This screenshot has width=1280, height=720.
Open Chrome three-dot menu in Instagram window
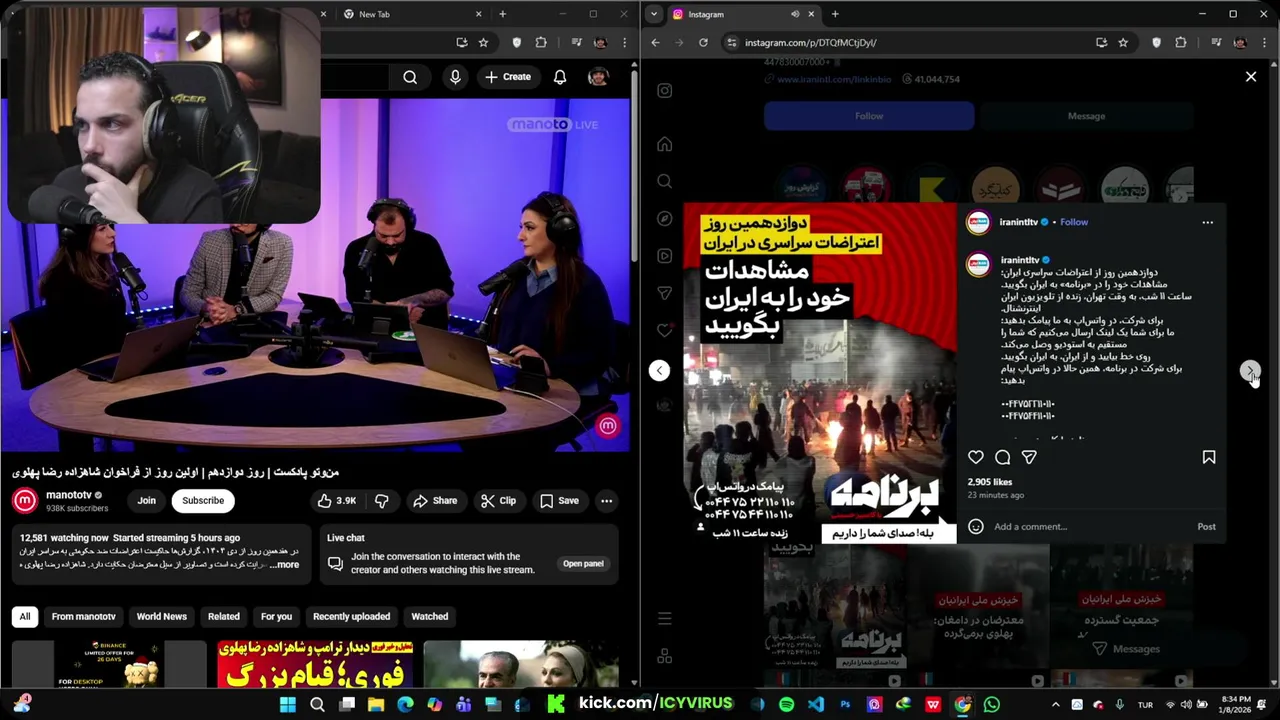1263,43
